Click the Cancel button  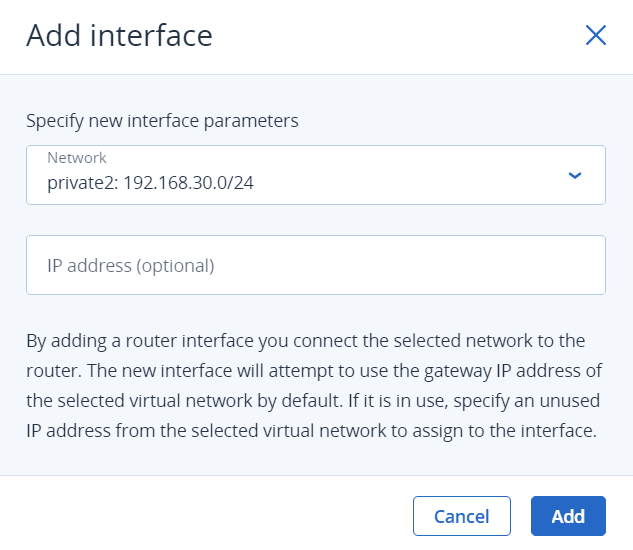[x=461, y=516]
